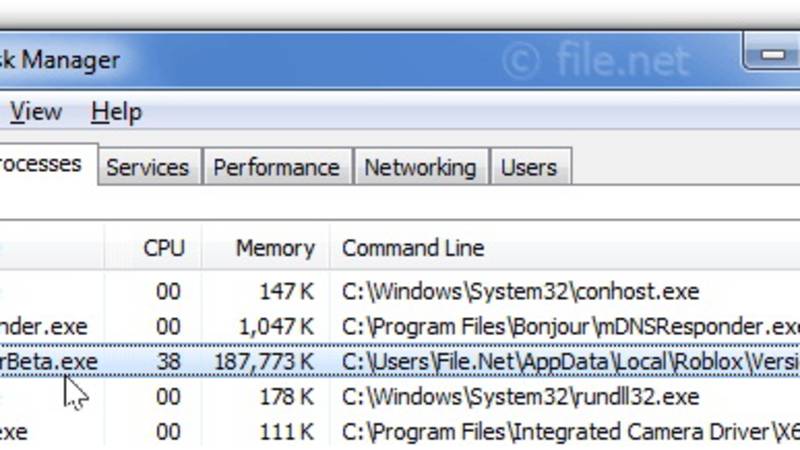The width and height of the screenshot is (800, 450).
Task: Click the Command Line column header
Action: pos(413,248)
